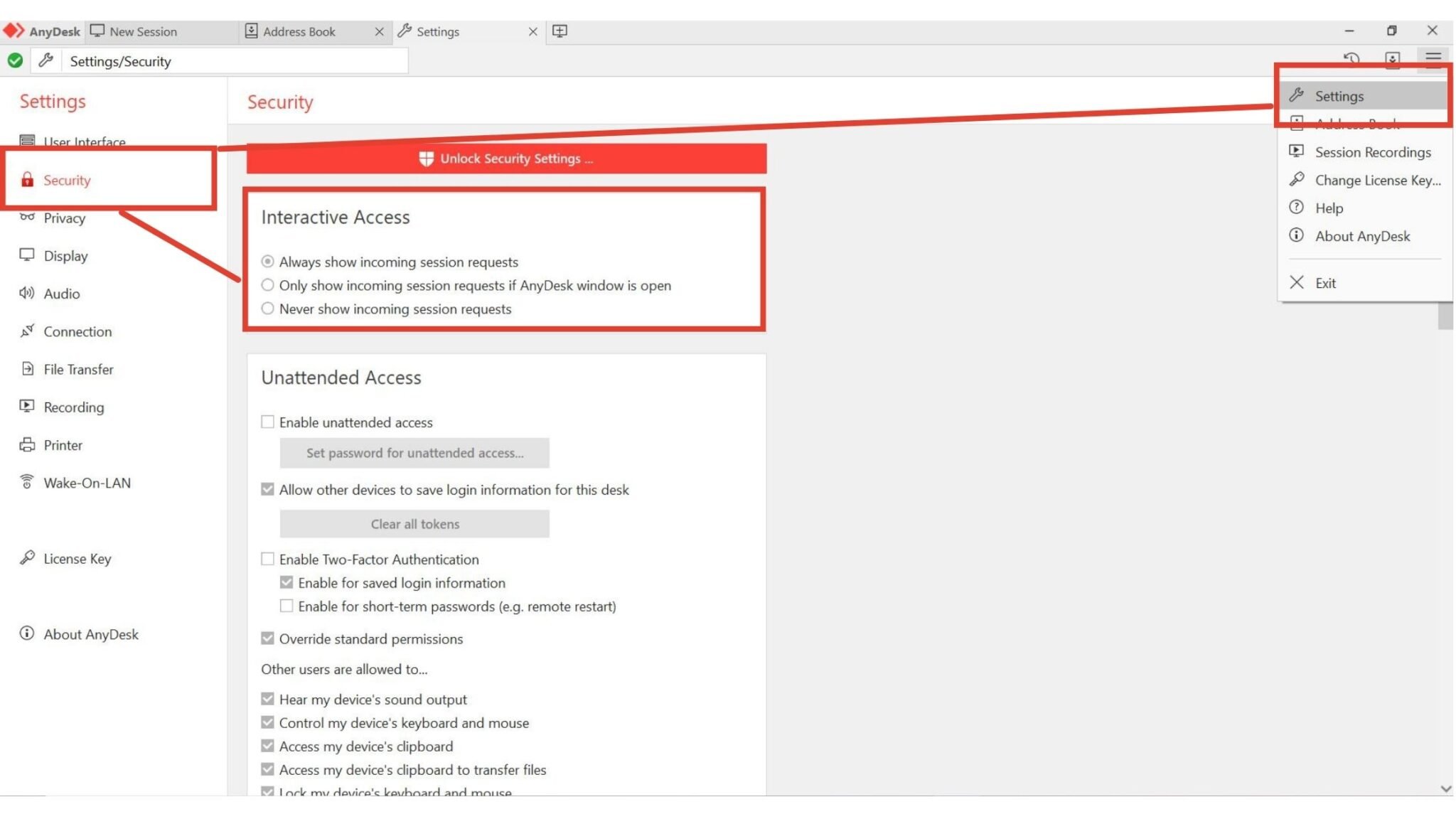Click the Audio speaker icon in sidebar
Viewport: 1456px width, 819px height.
click(27, 293)
